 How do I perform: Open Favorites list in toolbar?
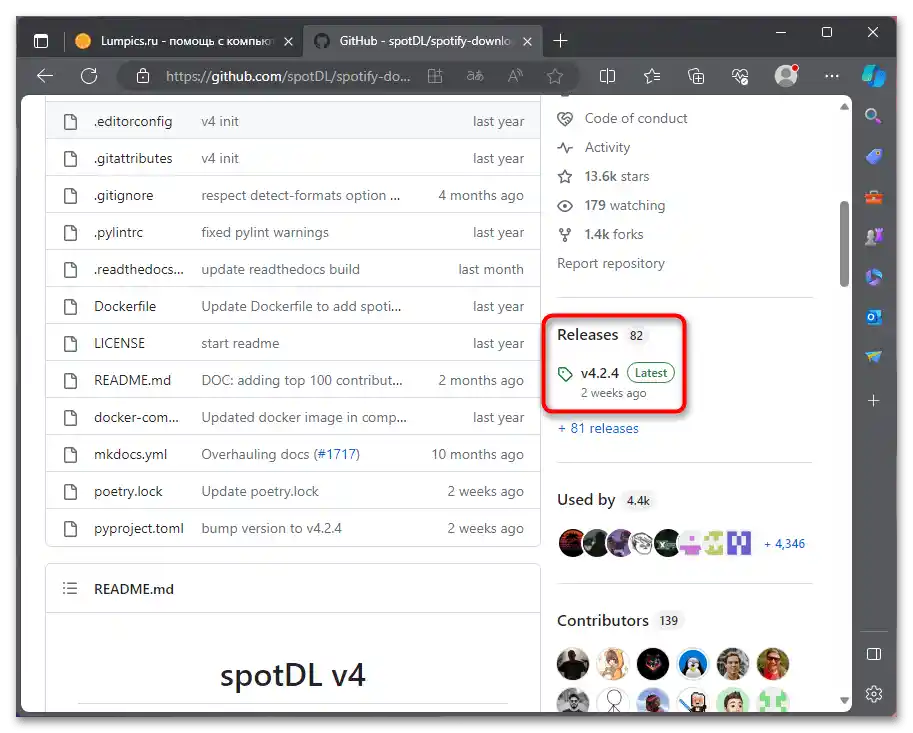[652, 76]
